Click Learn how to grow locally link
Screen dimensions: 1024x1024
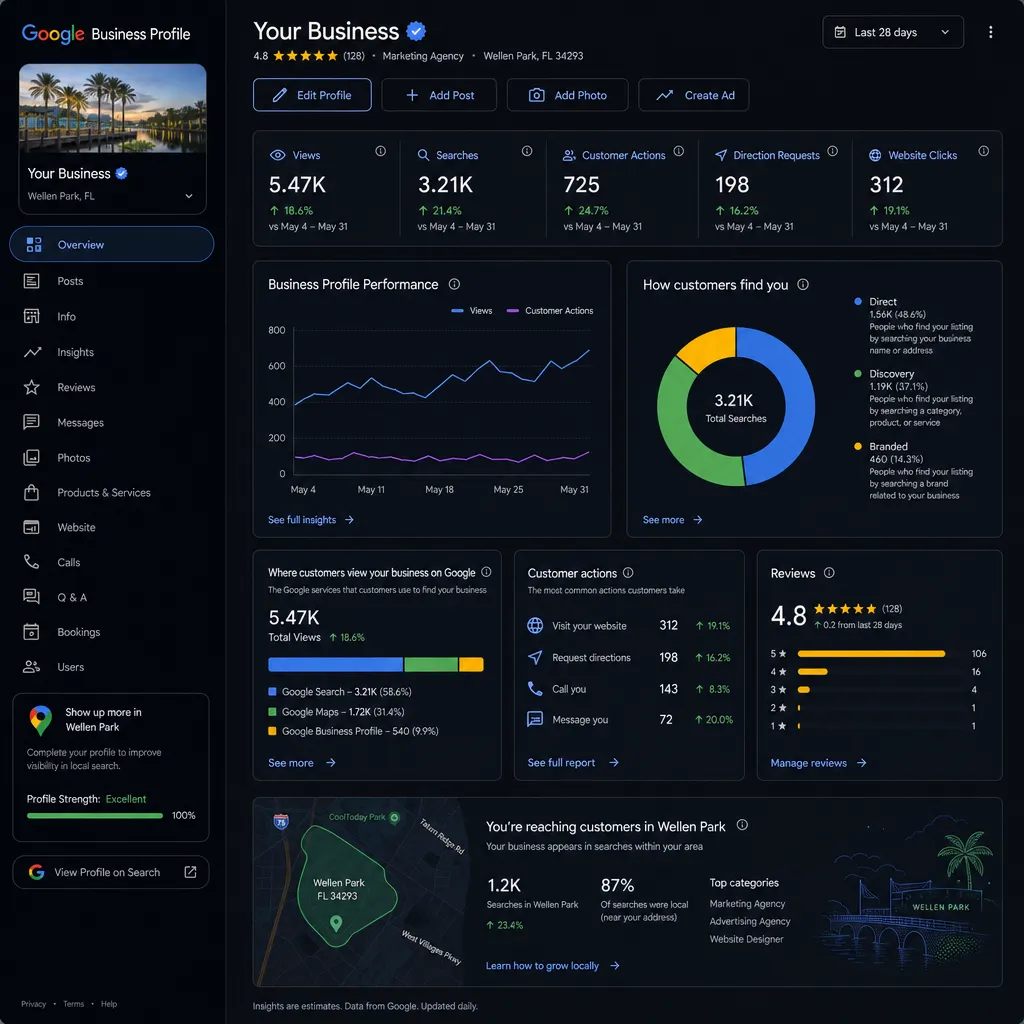coord(552,966)
